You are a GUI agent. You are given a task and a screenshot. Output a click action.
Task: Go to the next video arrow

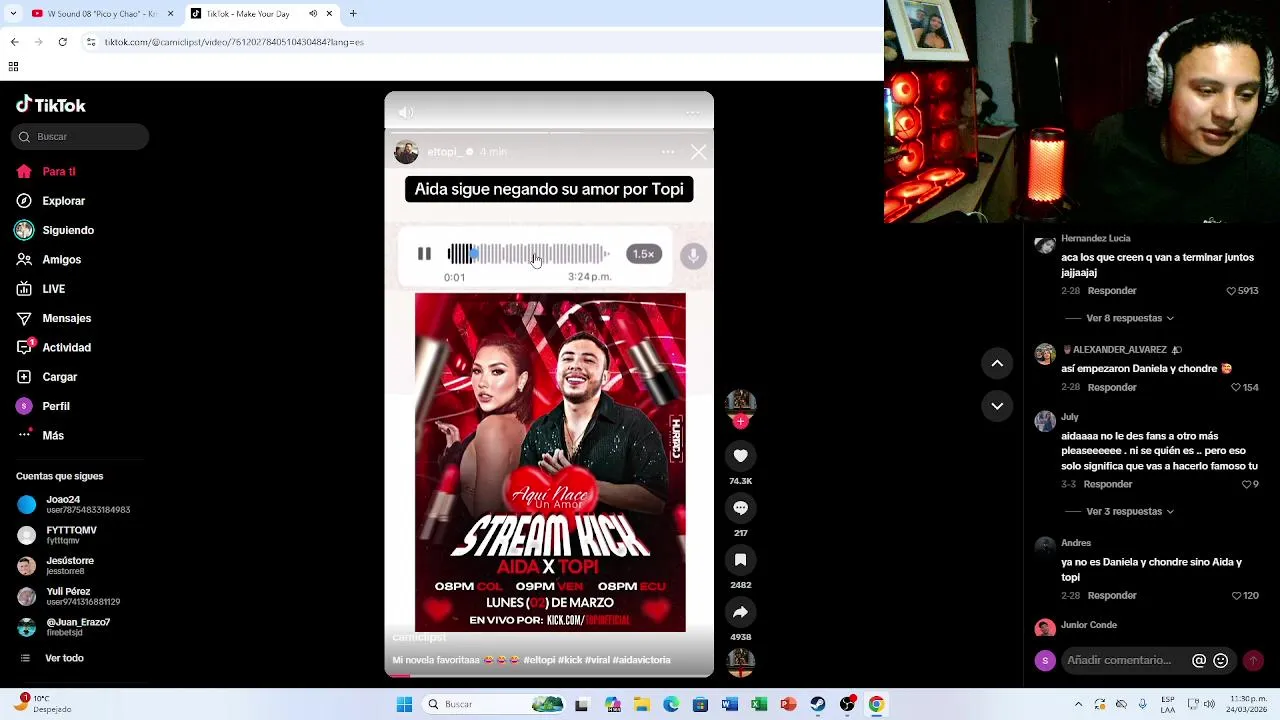click(997, 406)
